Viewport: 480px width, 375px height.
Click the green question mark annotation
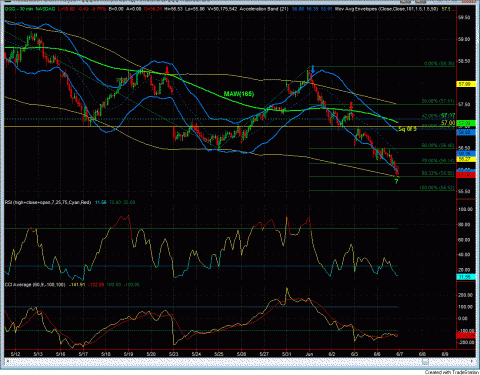click(x=396, y=181)
